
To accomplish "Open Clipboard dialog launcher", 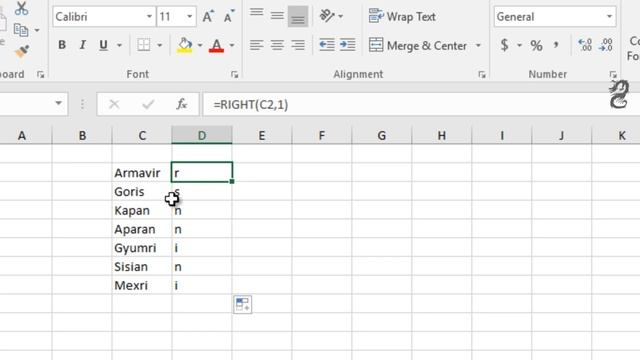I will (x=40, y=74).
